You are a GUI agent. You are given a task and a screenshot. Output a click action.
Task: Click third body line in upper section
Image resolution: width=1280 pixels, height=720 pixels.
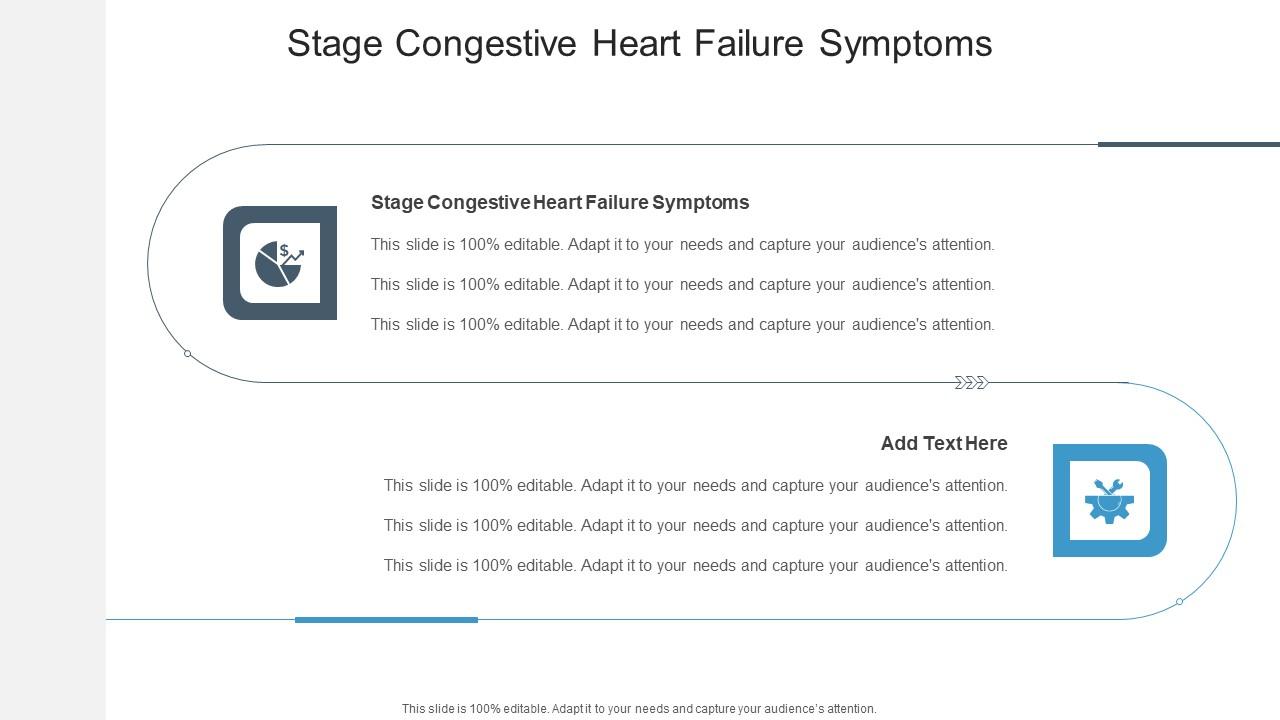[683, 325]
